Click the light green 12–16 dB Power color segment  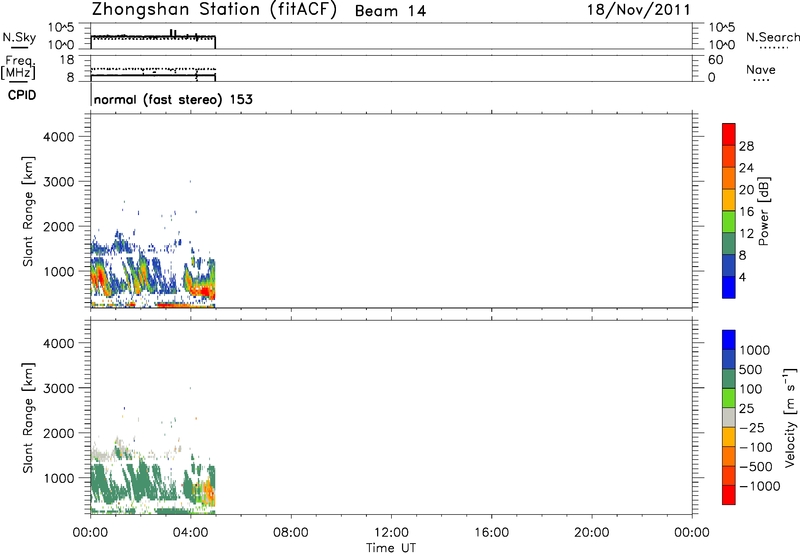(729, 221)
